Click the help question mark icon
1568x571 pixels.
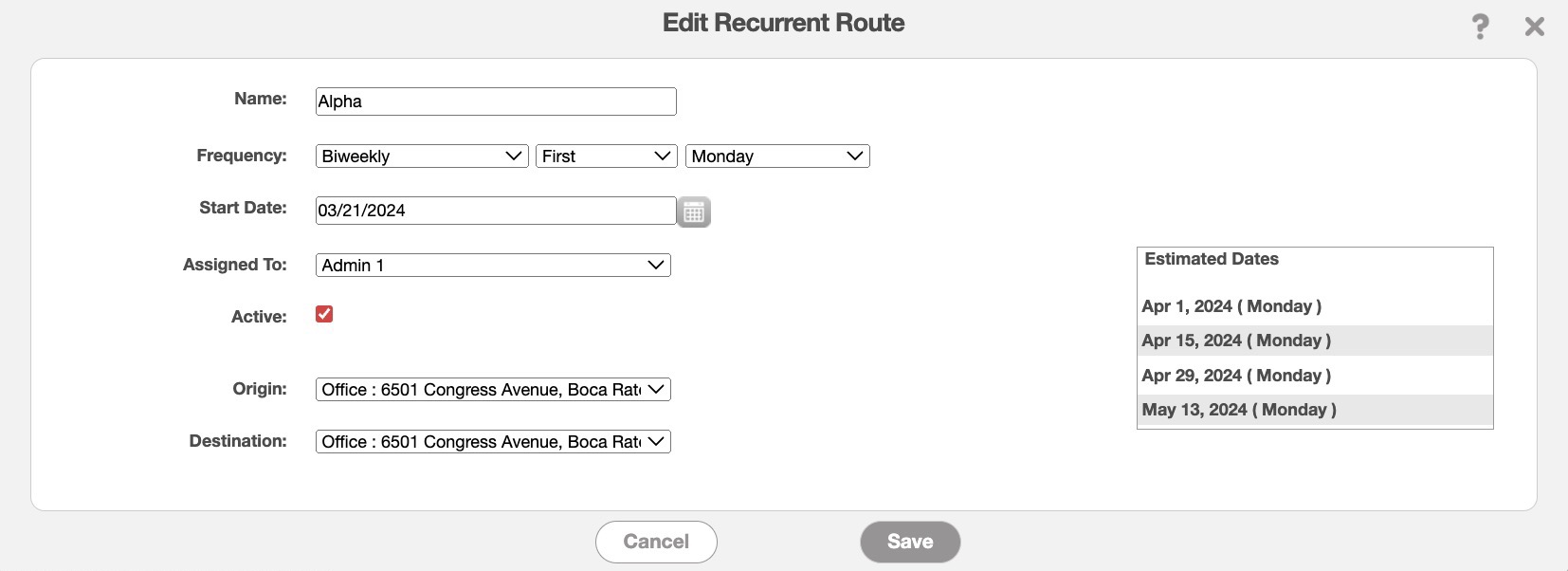[1480, 27]
